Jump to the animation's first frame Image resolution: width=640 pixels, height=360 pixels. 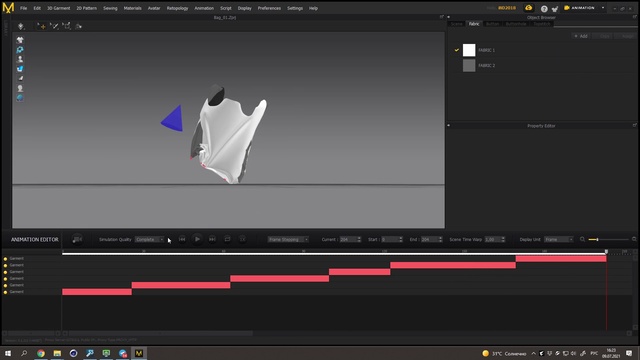[182, 239]
